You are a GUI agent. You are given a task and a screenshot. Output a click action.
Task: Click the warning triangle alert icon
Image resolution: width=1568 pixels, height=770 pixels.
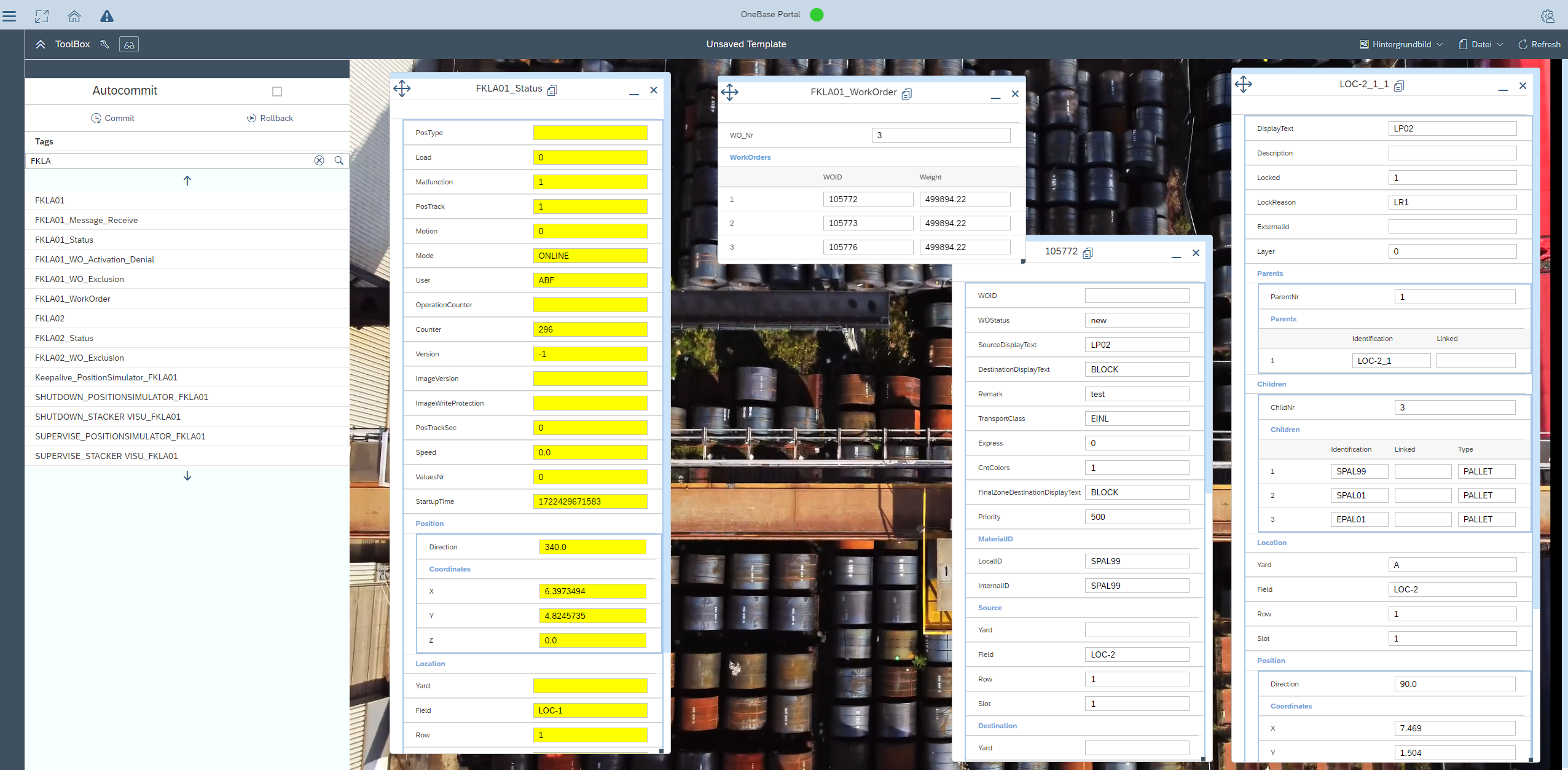pyautogui.click(x=107, y=16)
